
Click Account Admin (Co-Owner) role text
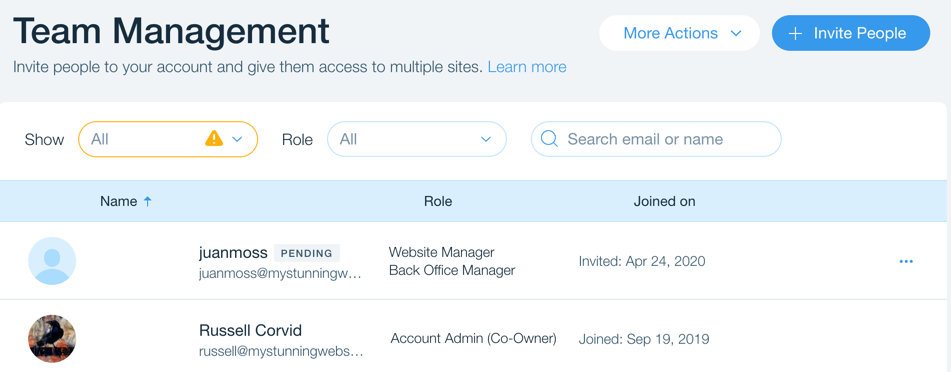point(473,339)
